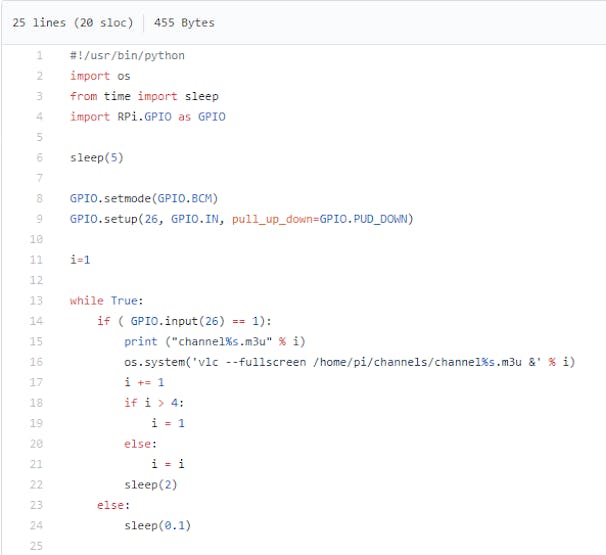This screenshot has width=606, height=555.
Task: Select line number 13 in the gutter
Action: pyautogui.click(x=36, y=301)
